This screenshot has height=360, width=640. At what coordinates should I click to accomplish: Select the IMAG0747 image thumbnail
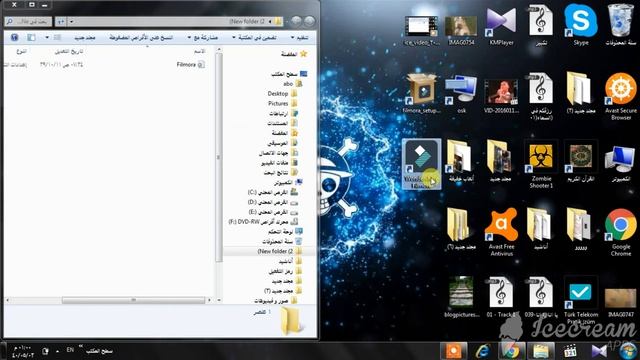[620, 302]
